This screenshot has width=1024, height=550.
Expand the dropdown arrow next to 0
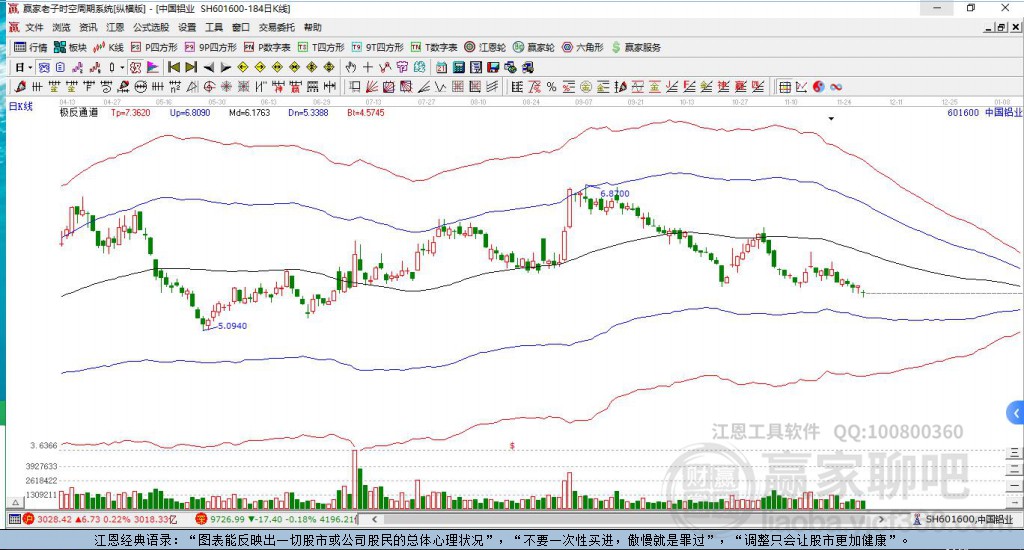tap(122, 67)
